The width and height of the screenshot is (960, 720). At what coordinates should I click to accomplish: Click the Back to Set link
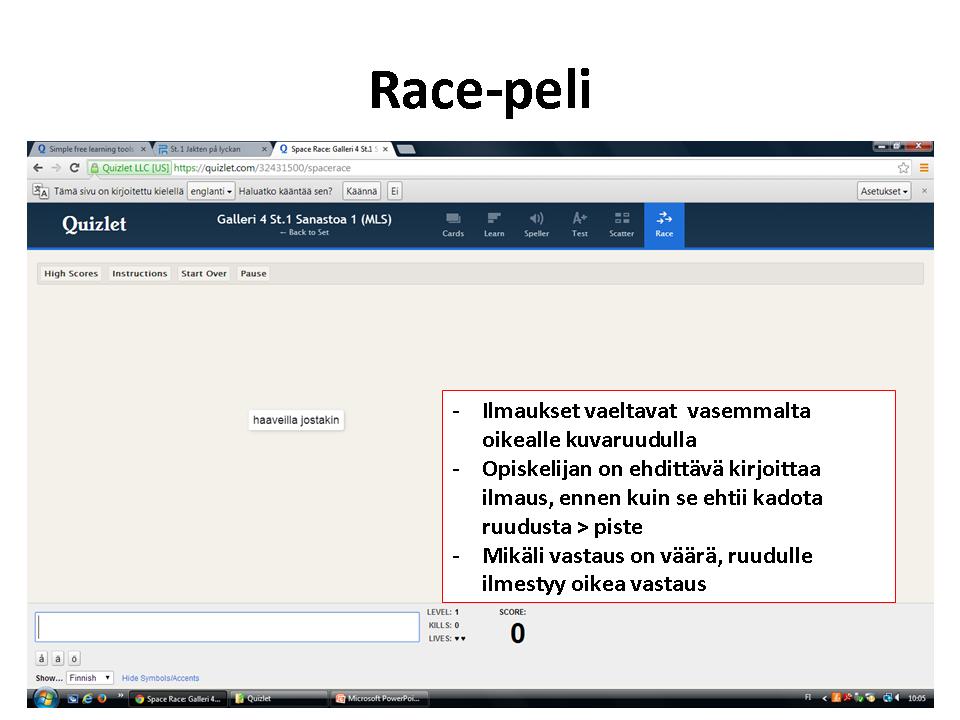(304, 233)
